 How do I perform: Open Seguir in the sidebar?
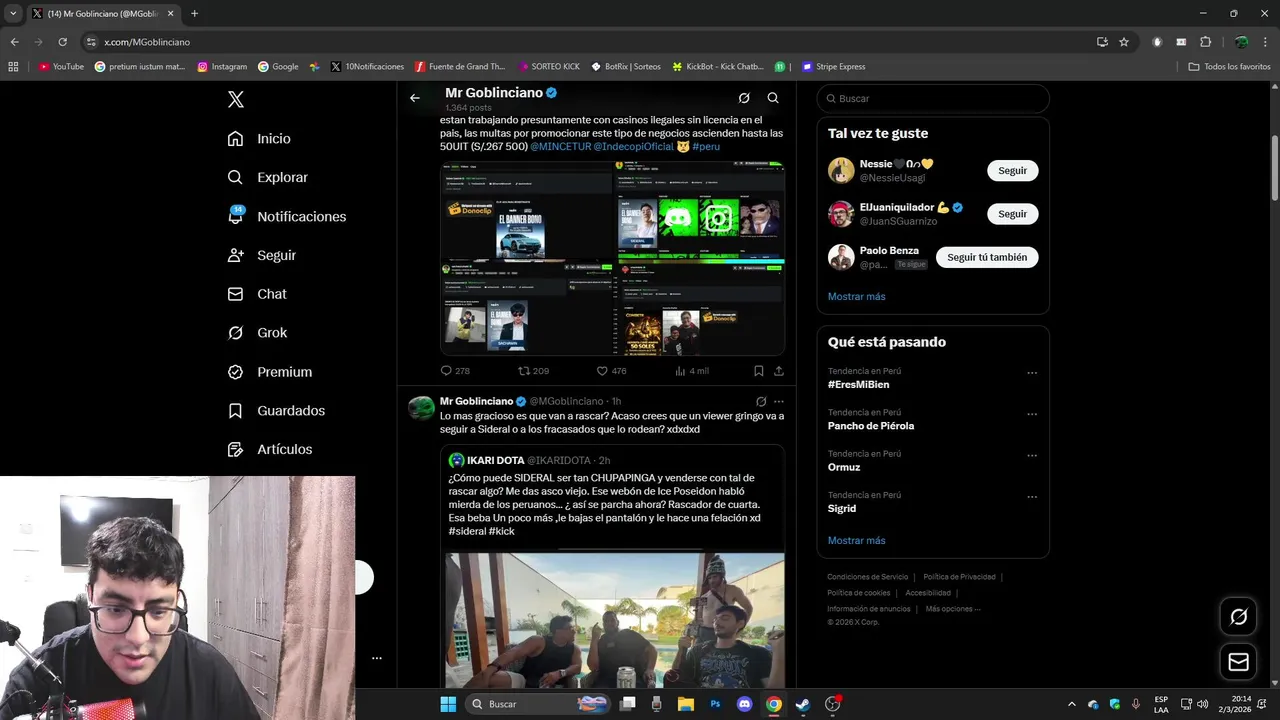point(261,255)
